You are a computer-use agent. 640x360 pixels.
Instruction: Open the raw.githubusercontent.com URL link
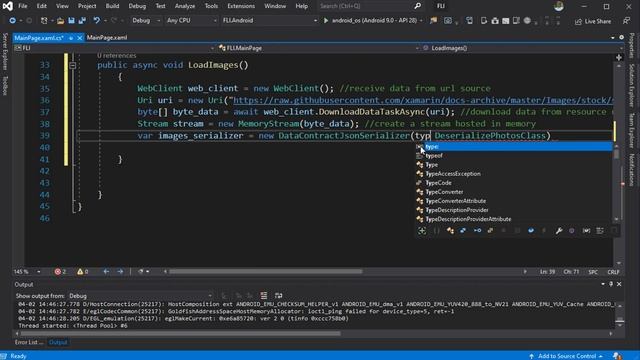422,100
